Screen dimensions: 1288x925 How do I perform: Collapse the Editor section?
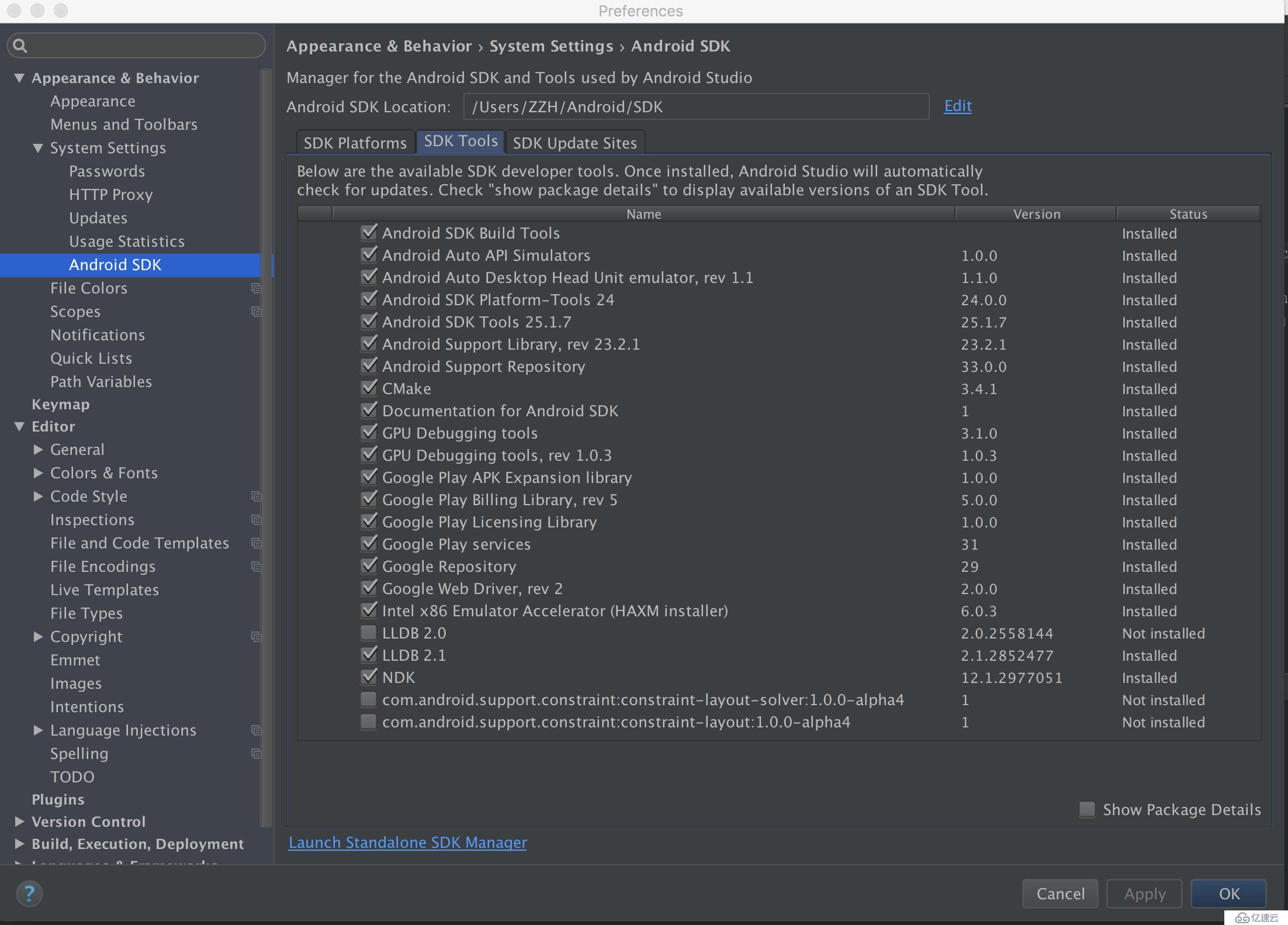click(19, 426)
